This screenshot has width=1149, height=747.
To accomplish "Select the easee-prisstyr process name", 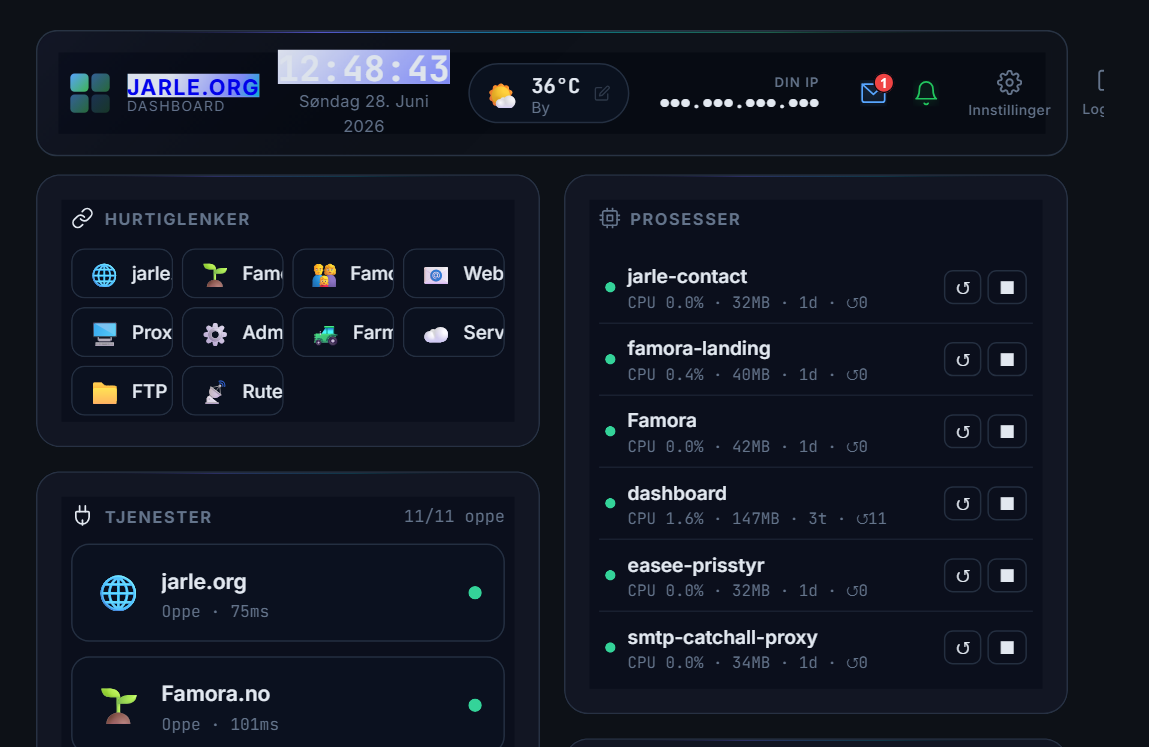I will pos(695,565).
